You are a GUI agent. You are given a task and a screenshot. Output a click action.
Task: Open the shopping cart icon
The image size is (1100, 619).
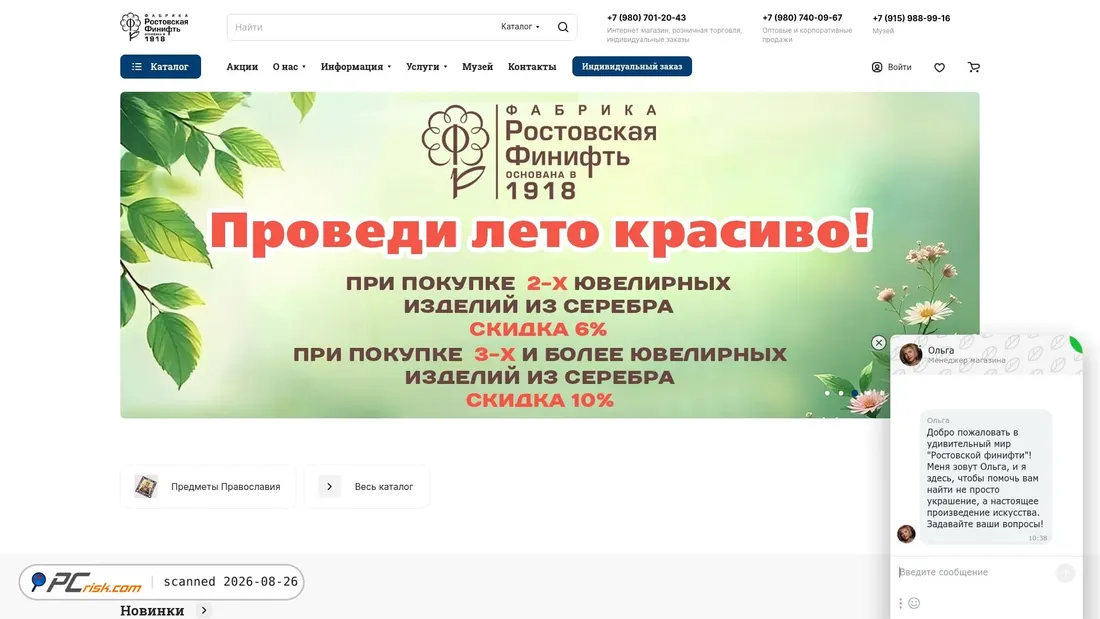(x=974, y=67)
